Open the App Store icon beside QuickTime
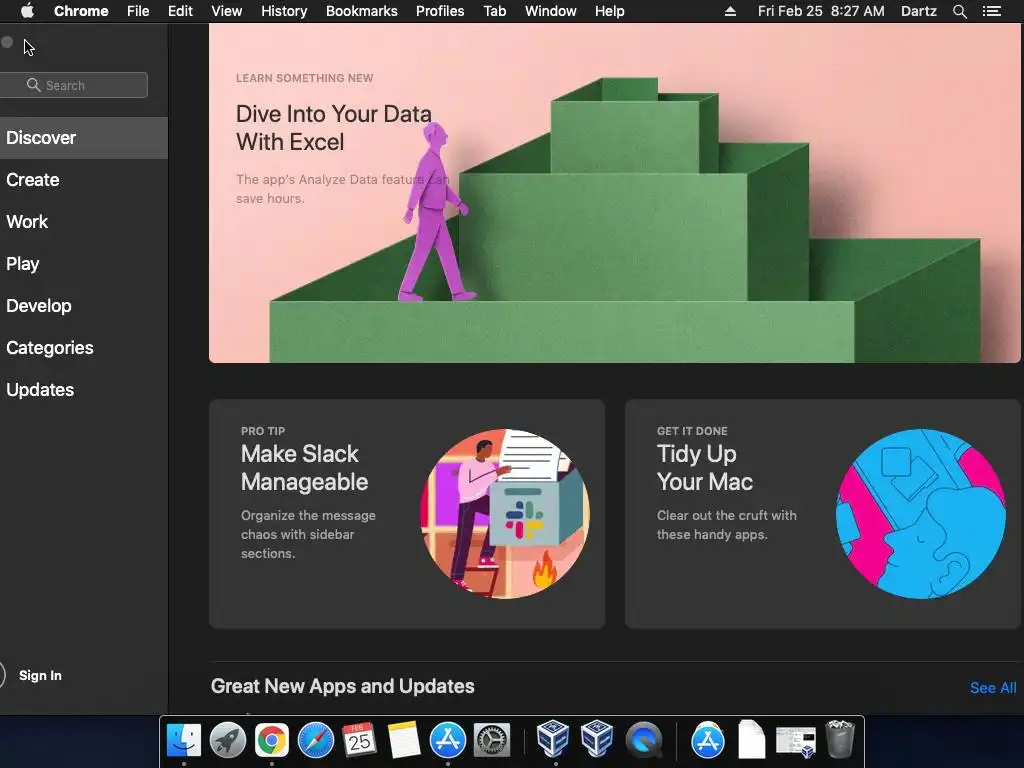The height and width of the screenshot is (768, 1024). (708, 740)
